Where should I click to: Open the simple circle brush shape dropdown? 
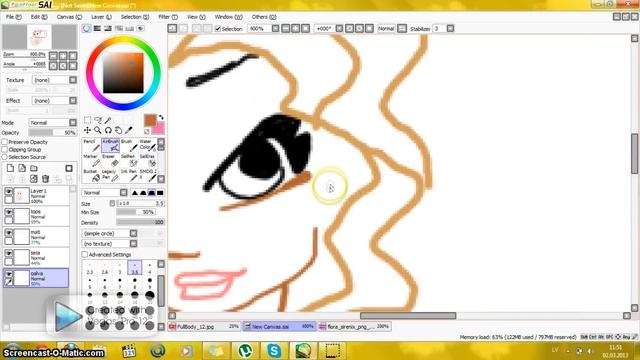pos(109,233)
